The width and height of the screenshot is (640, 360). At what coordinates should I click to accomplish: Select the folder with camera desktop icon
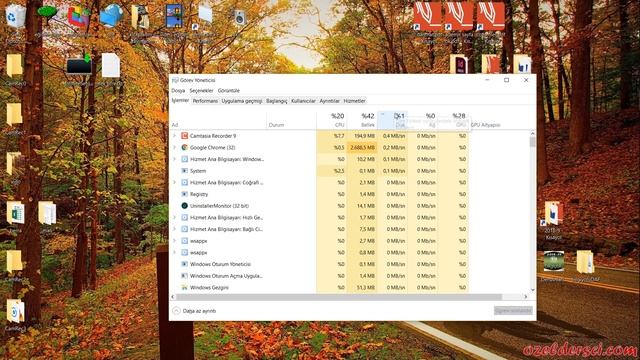[x=141, y=16]
